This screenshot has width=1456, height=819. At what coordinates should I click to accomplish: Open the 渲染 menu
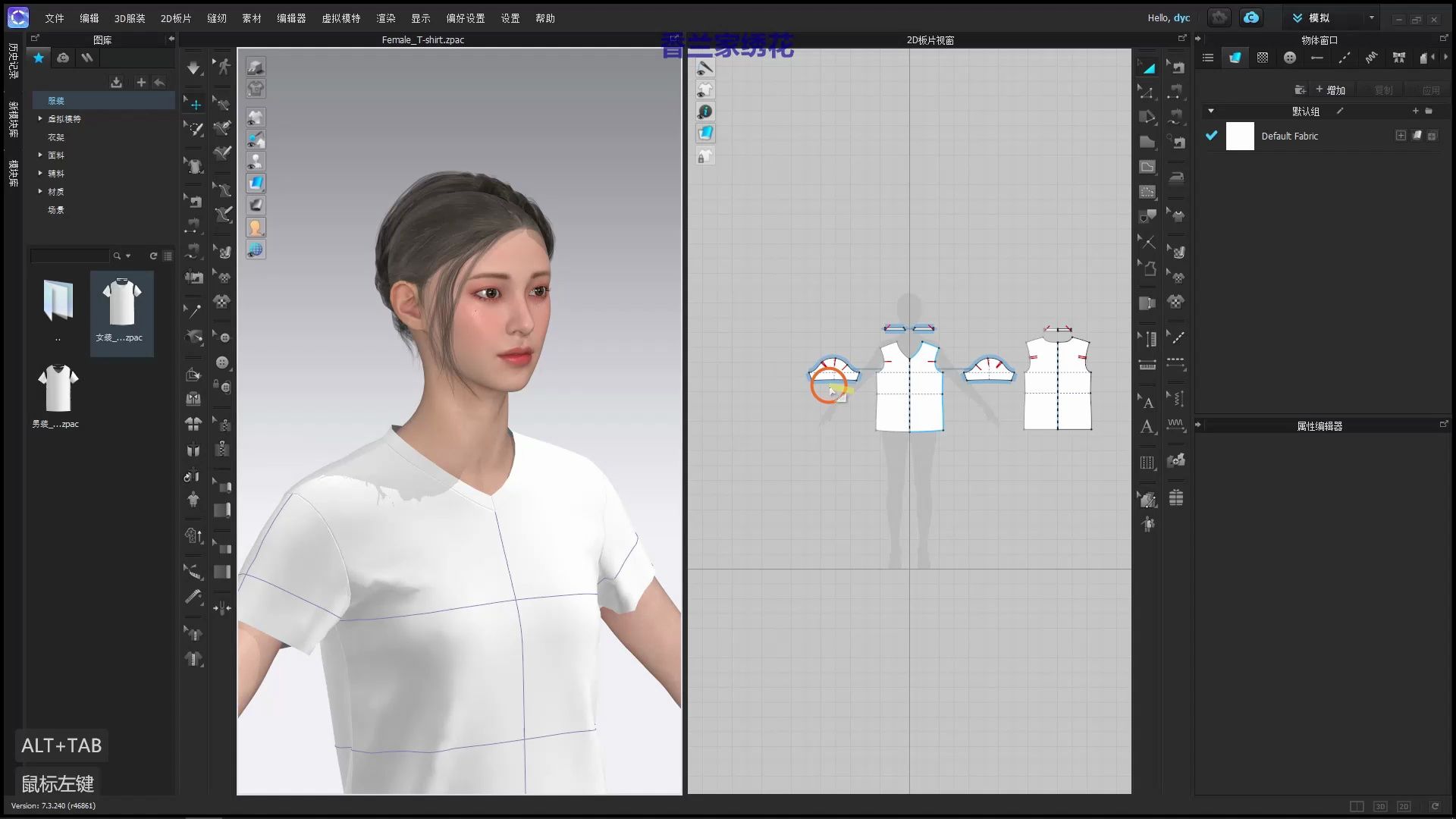pyautogui.click(x=386, y=18)
